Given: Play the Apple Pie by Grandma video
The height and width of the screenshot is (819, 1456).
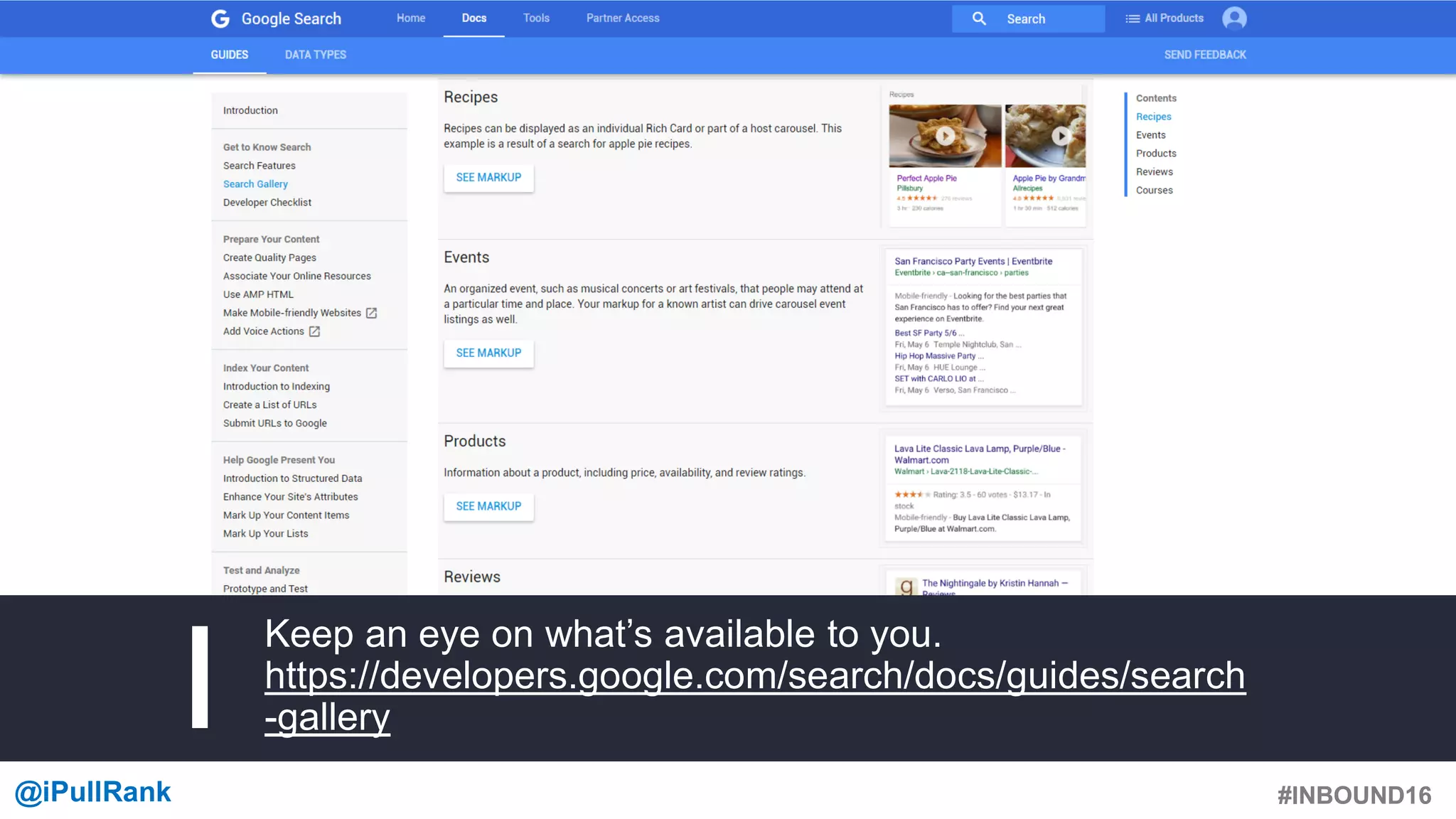Looking at the screenshot, I should [x=1061, y=136].
